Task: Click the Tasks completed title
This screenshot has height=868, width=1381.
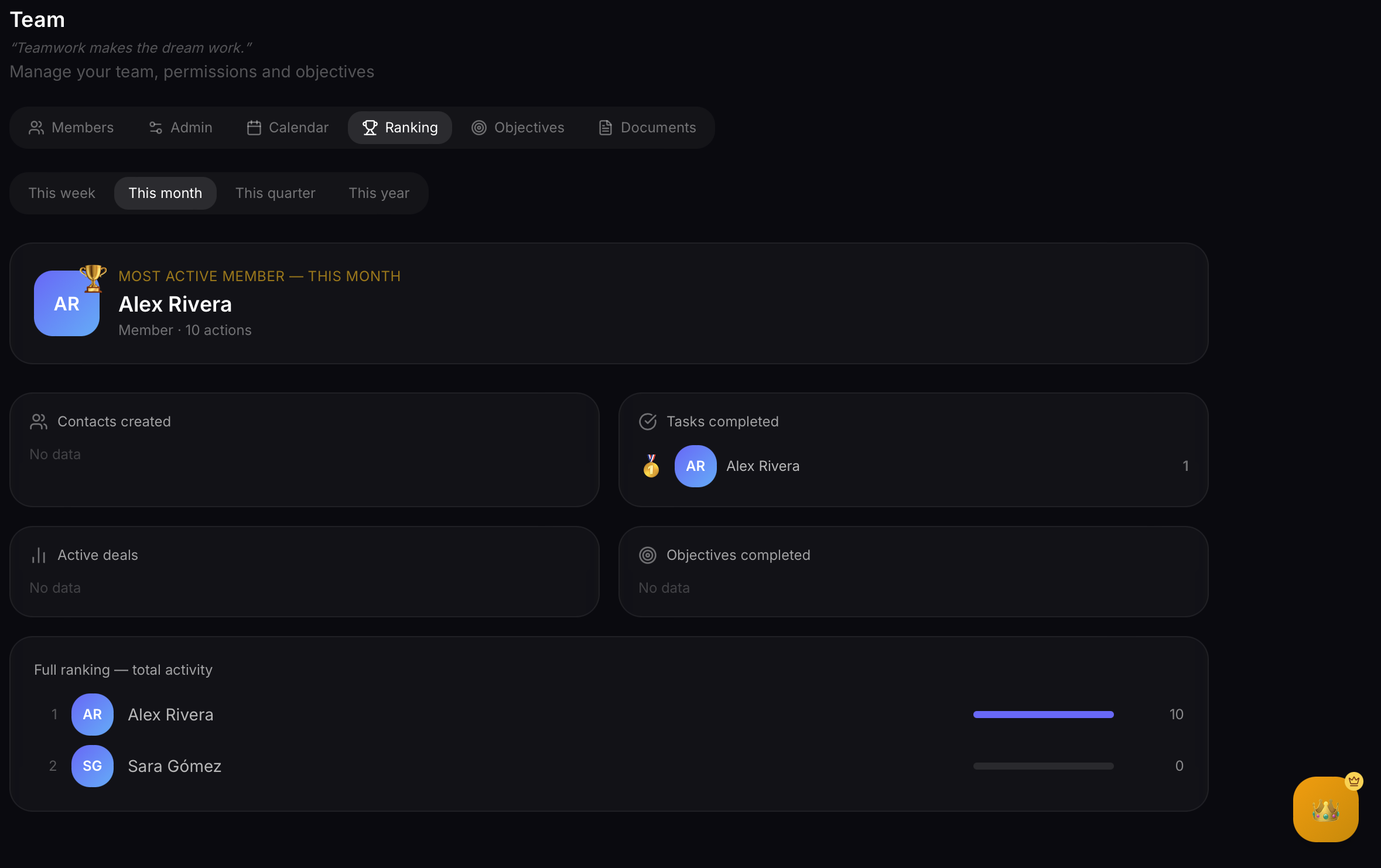Action: coord(723,422)
